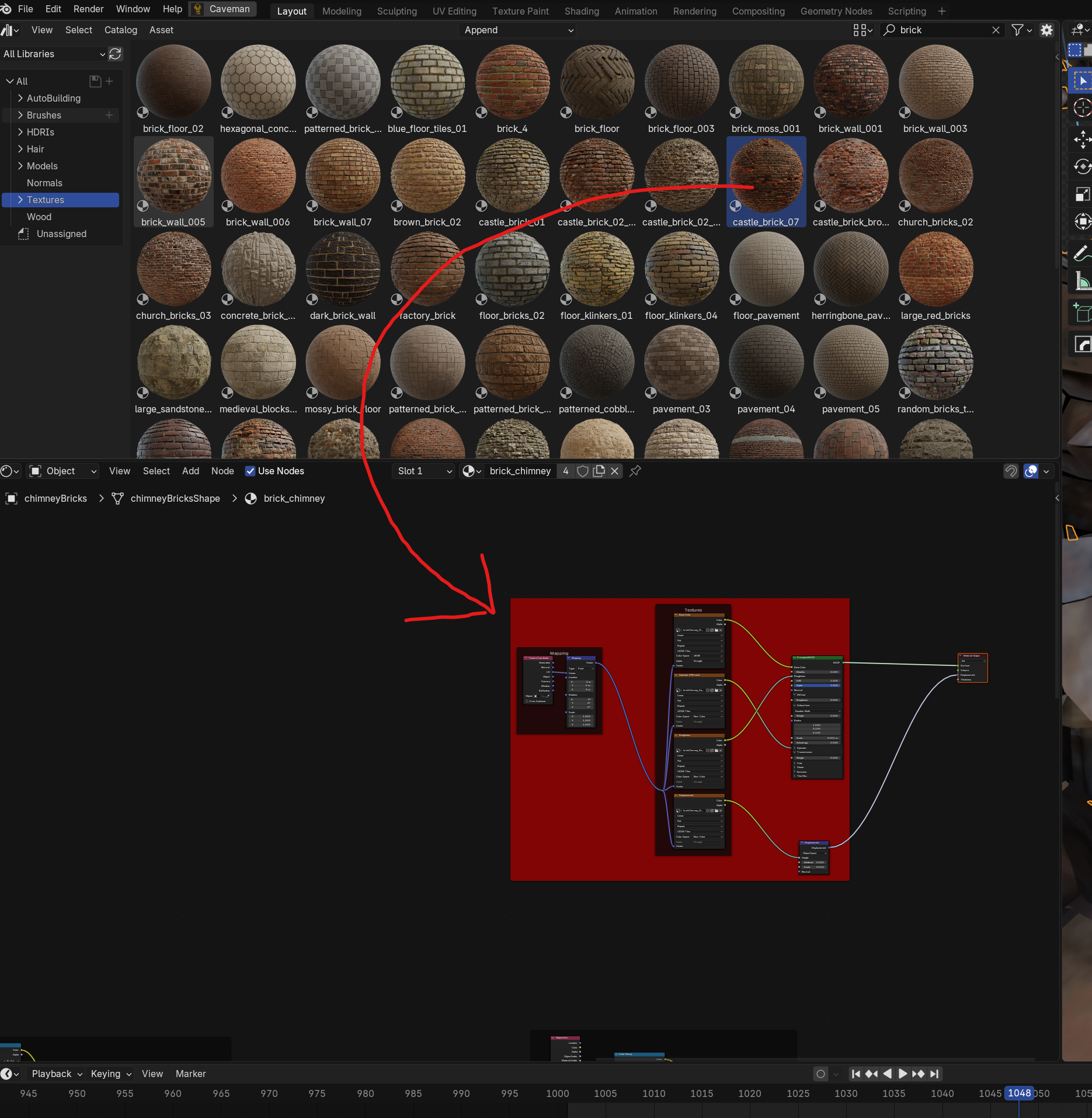The width and height of the screenshot is (1092, 1118).
Task: Toggle auto keying record button
Action: pyautogui.click(x=820, y=1074)
